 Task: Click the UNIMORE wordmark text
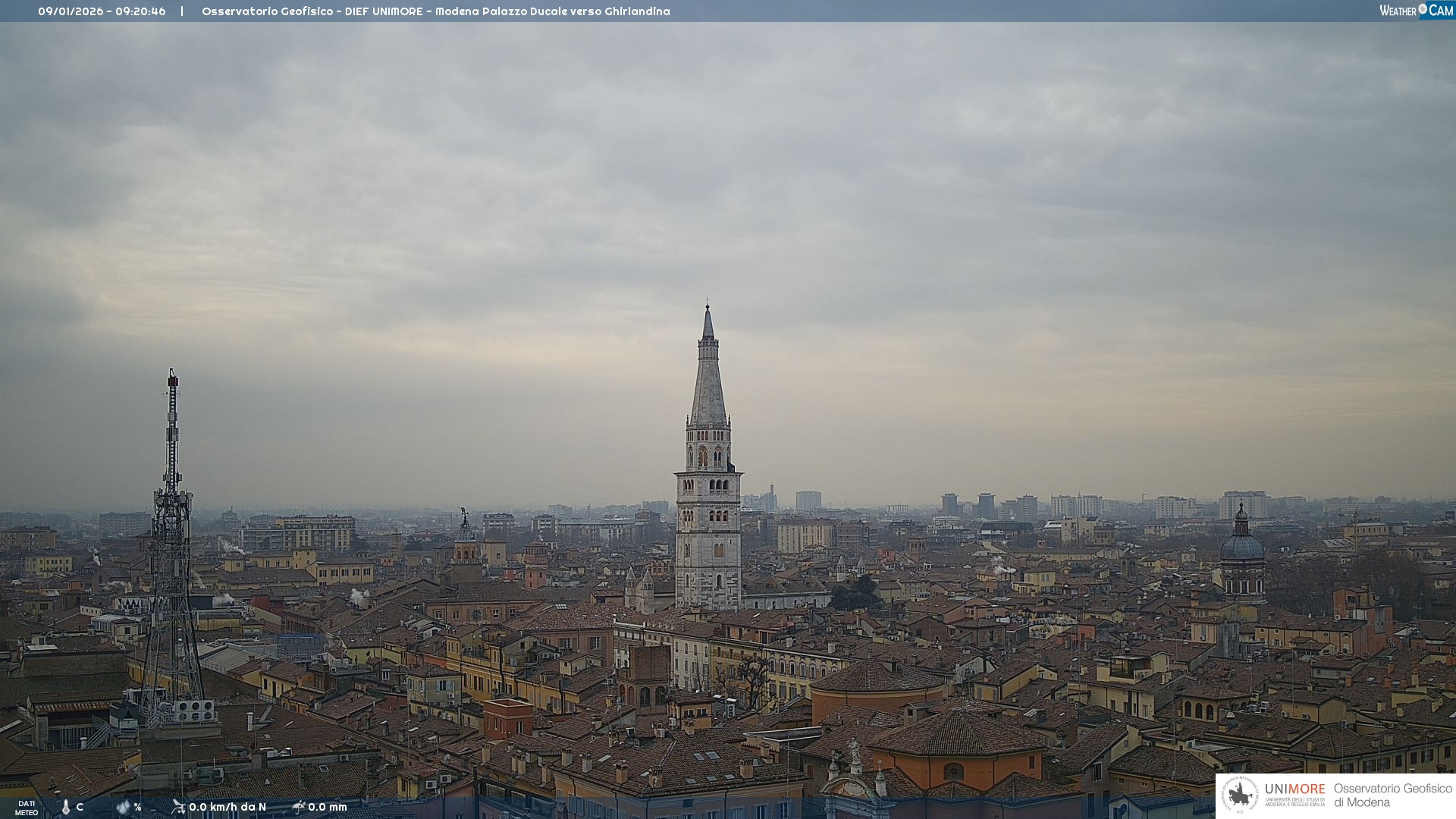tap(1294, 789)
